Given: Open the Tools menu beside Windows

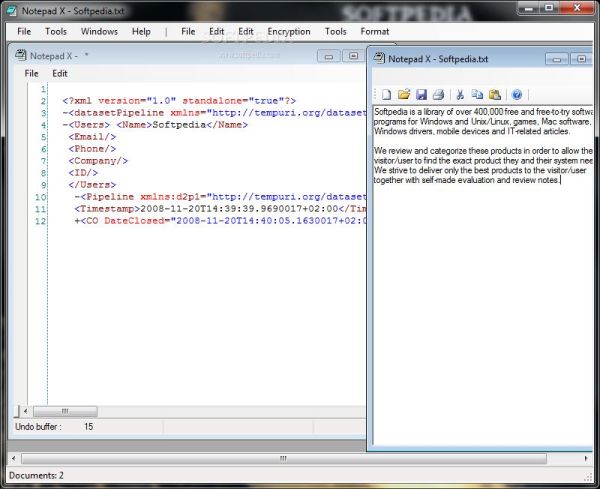Looking at the screenshot, I should (x=56, y=31).
